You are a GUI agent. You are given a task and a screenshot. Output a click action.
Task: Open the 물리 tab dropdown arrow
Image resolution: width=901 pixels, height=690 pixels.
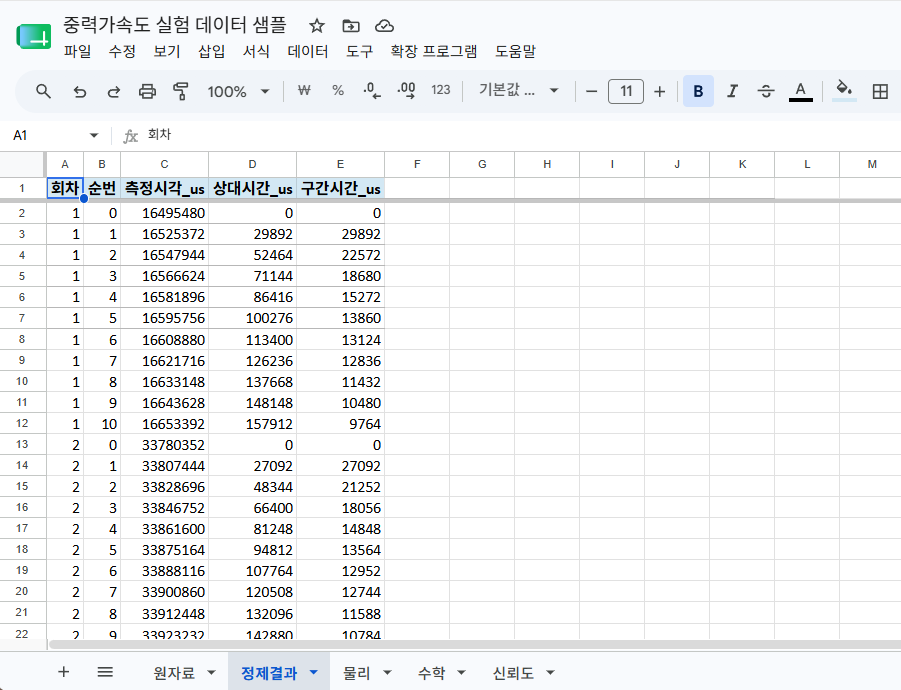[387, 673]
